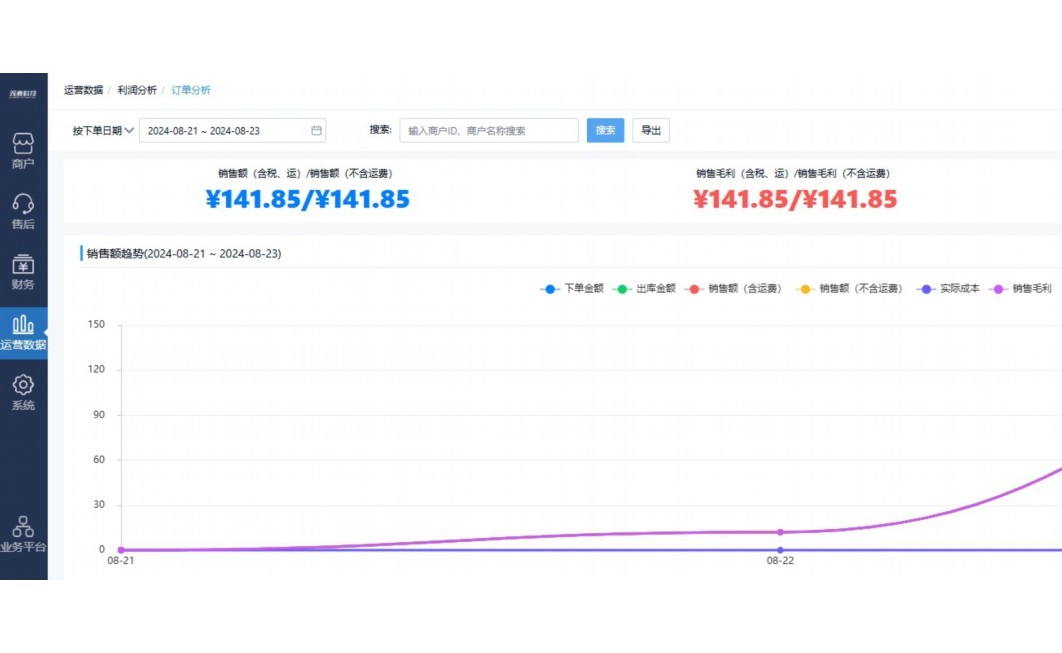Open the date range picker 2024-08-21 ~ 2024-08-23

tap(225, 131)
